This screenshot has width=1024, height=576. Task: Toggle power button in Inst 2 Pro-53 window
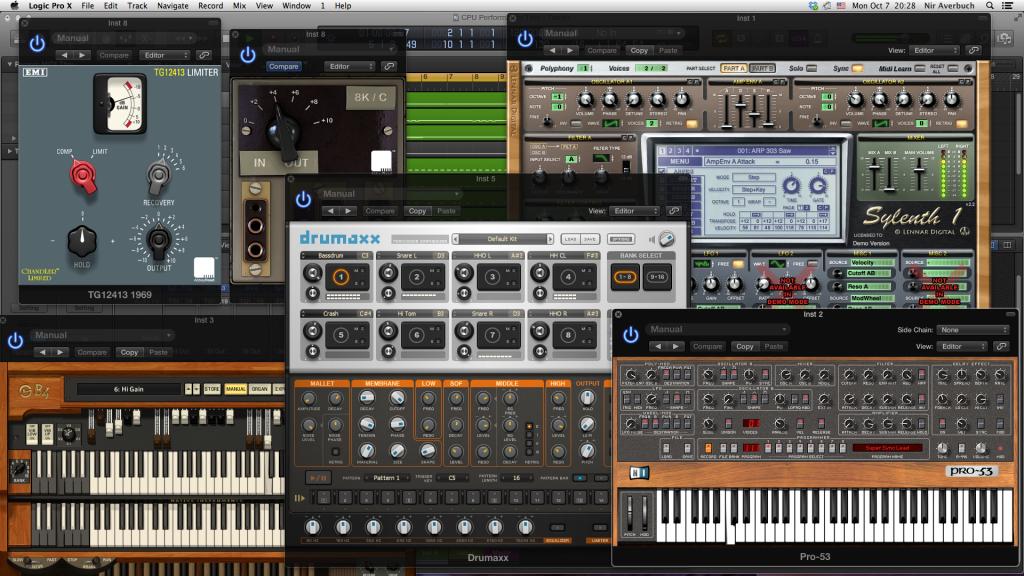click(x=630, y=335)
